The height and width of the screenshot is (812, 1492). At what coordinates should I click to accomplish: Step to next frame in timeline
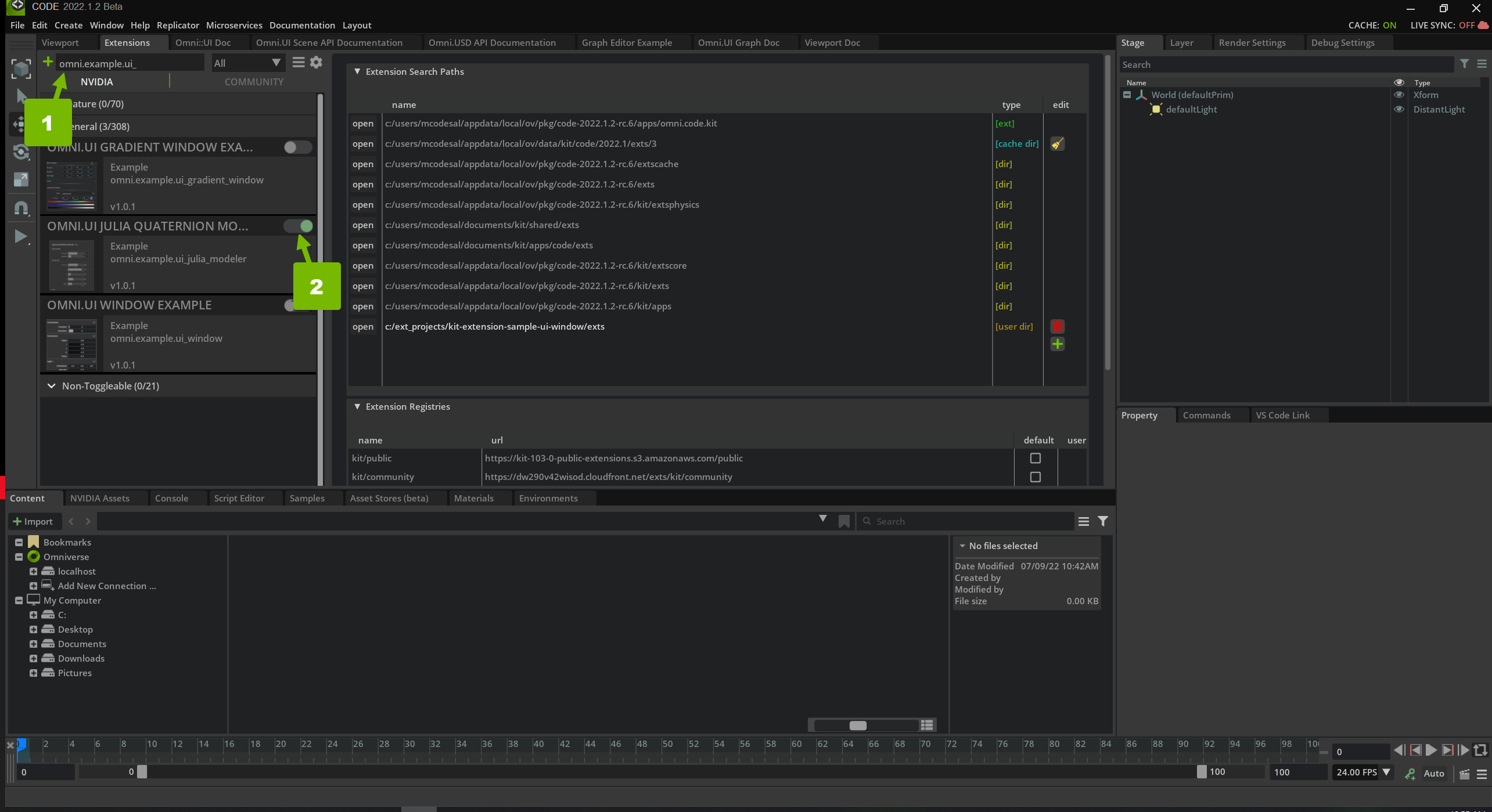point(1447,750)
